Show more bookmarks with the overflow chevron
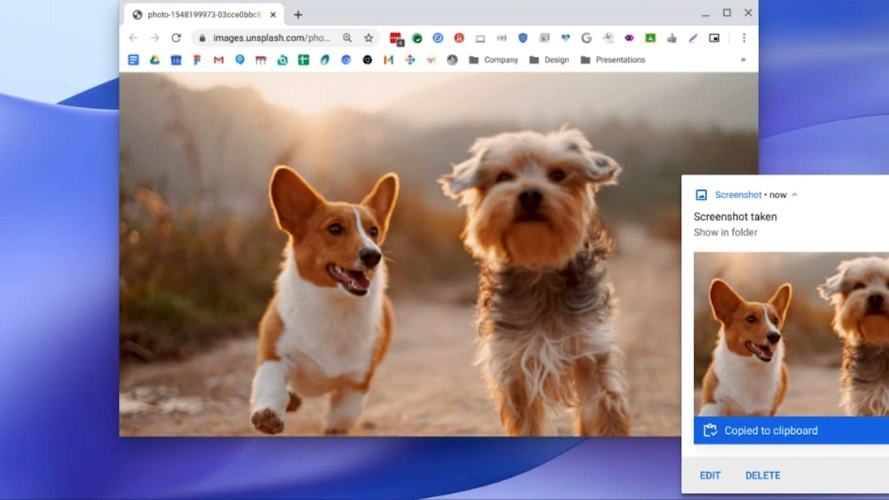Screen dimensions: 889x500 (743, 60)
